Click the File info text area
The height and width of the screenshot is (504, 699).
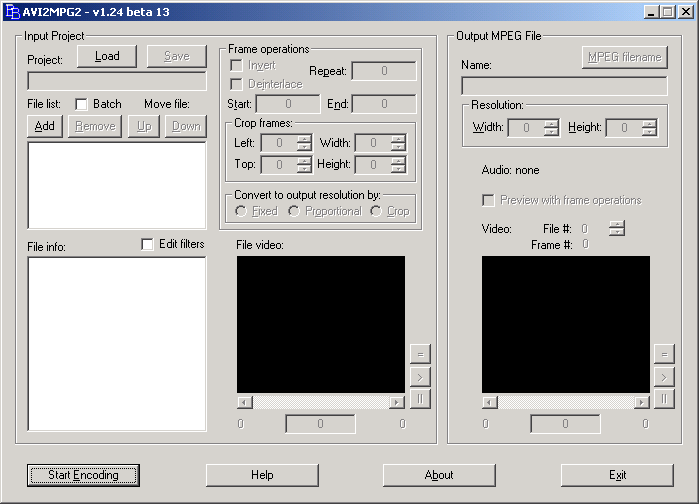pyautogui.click(x=116, y=343)
